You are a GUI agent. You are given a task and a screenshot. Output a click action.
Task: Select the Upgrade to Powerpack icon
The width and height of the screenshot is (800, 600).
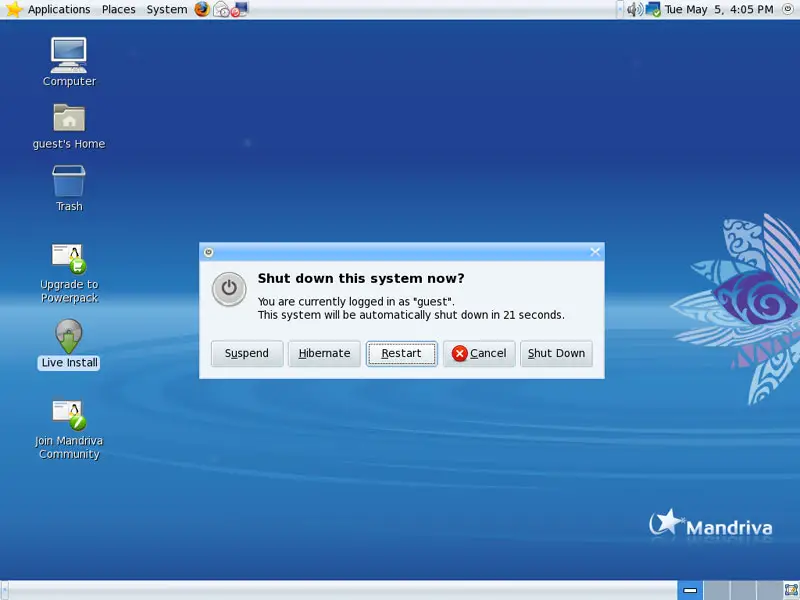(69, 273)
